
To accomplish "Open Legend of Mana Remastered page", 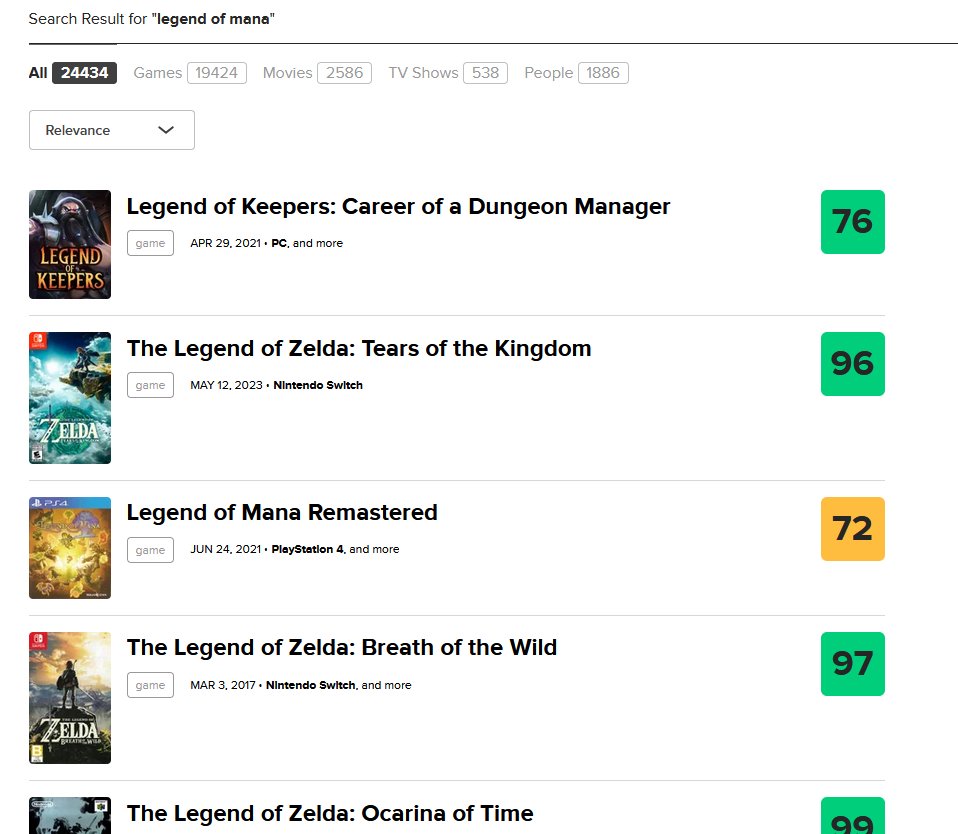I will (x=282, y=512).
